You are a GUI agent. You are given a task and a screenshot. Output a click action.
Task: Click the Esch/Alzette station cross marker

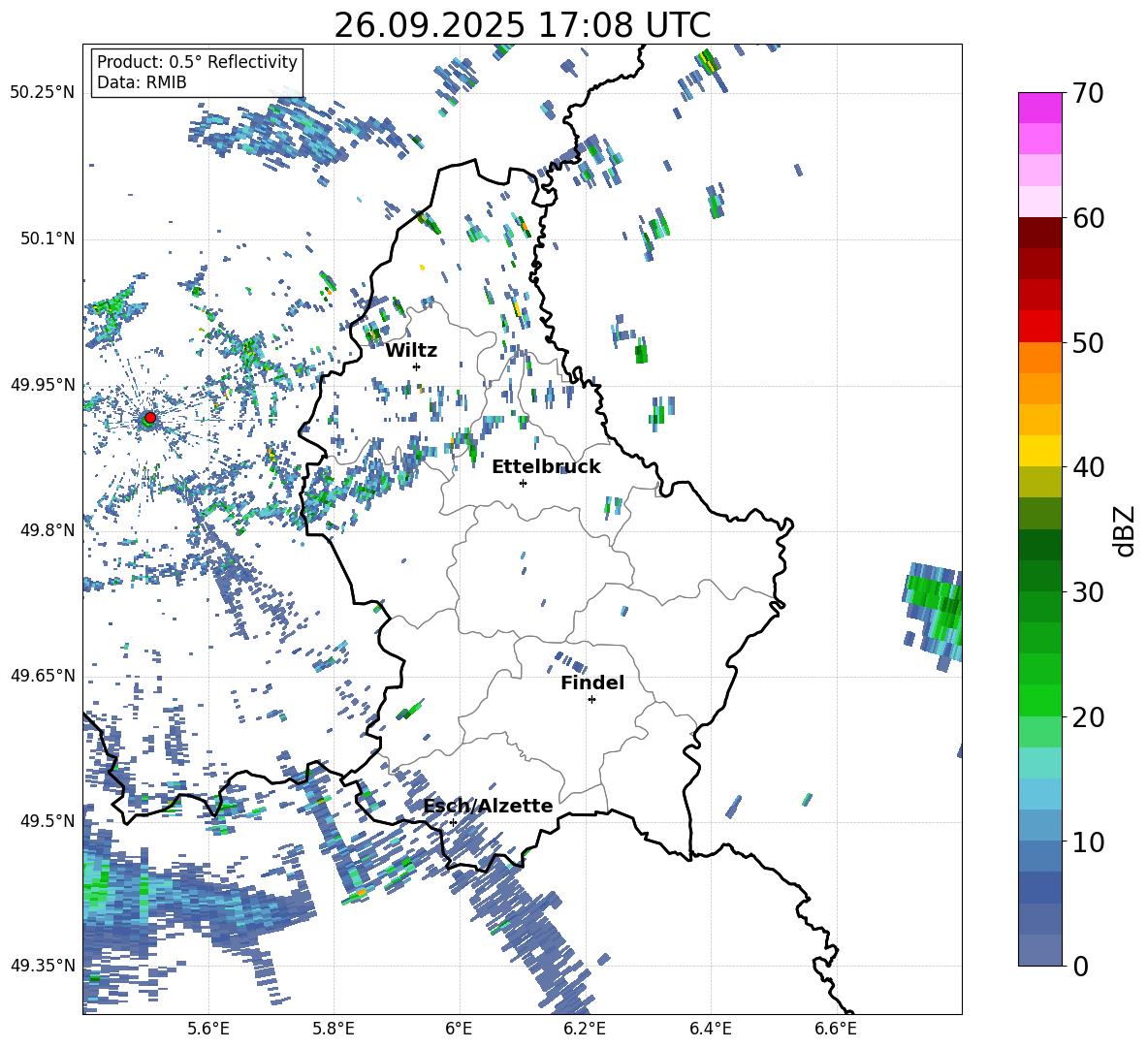pos(453,822)
